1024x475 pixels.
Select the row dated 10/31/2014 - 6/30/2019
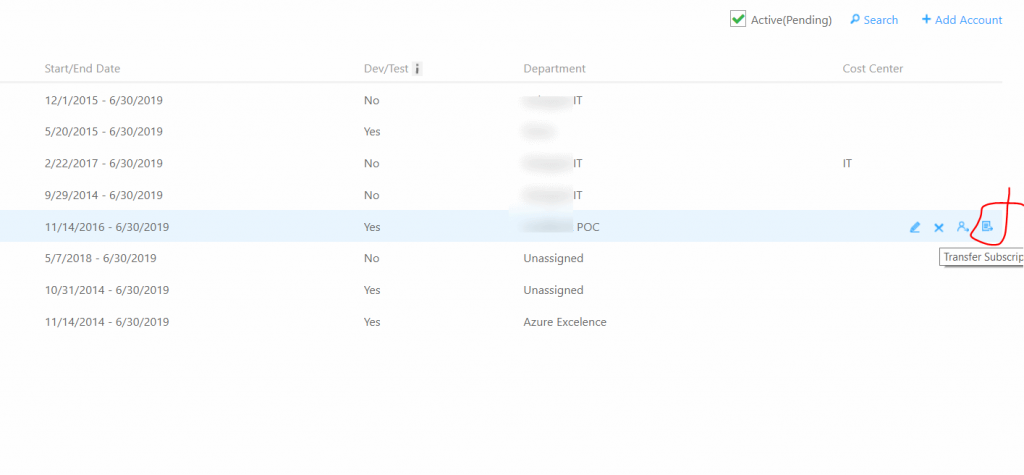[x=106, y=290]
